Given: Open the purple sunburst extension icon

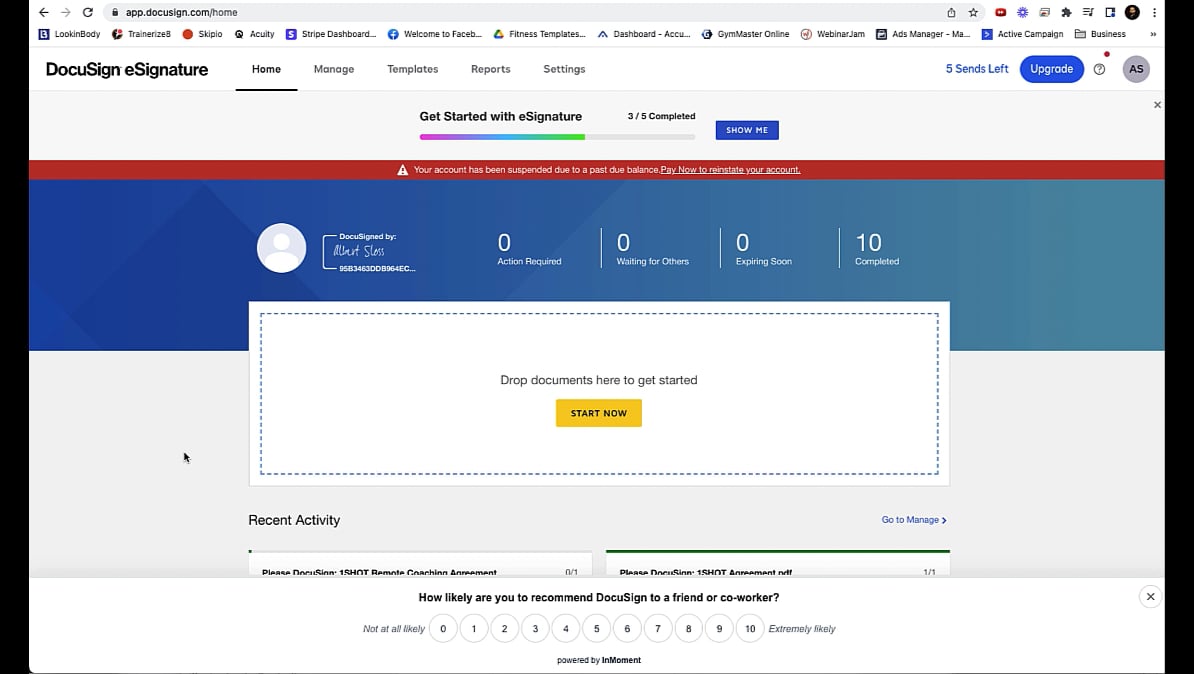Looking at the screenshot, I should [x=1023, y=12].
